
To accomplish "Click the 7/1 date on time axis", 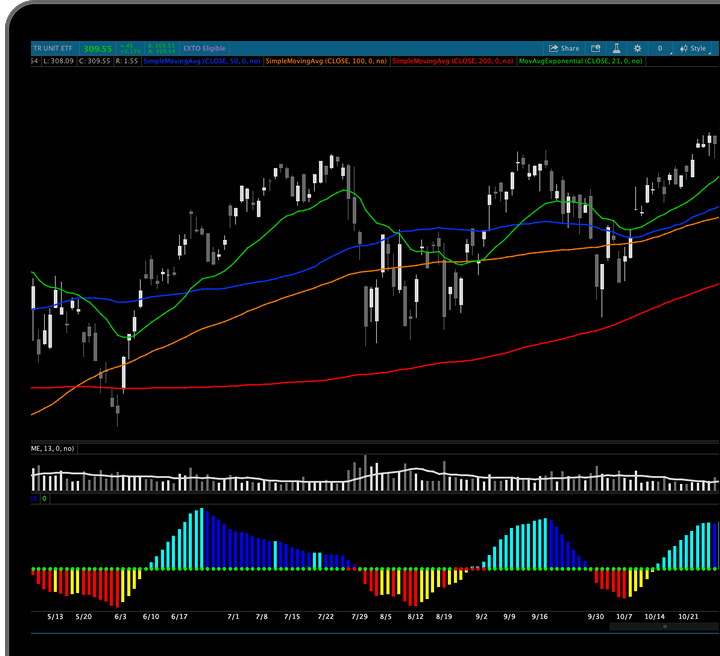I will click(x=233, y=617).
